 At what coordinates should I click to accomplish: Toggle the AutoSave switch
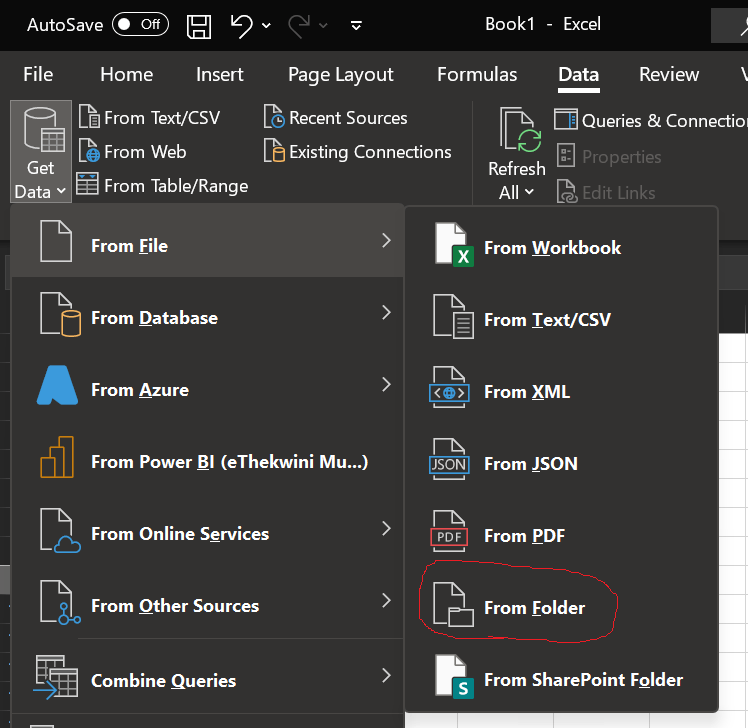click(140, 24)
